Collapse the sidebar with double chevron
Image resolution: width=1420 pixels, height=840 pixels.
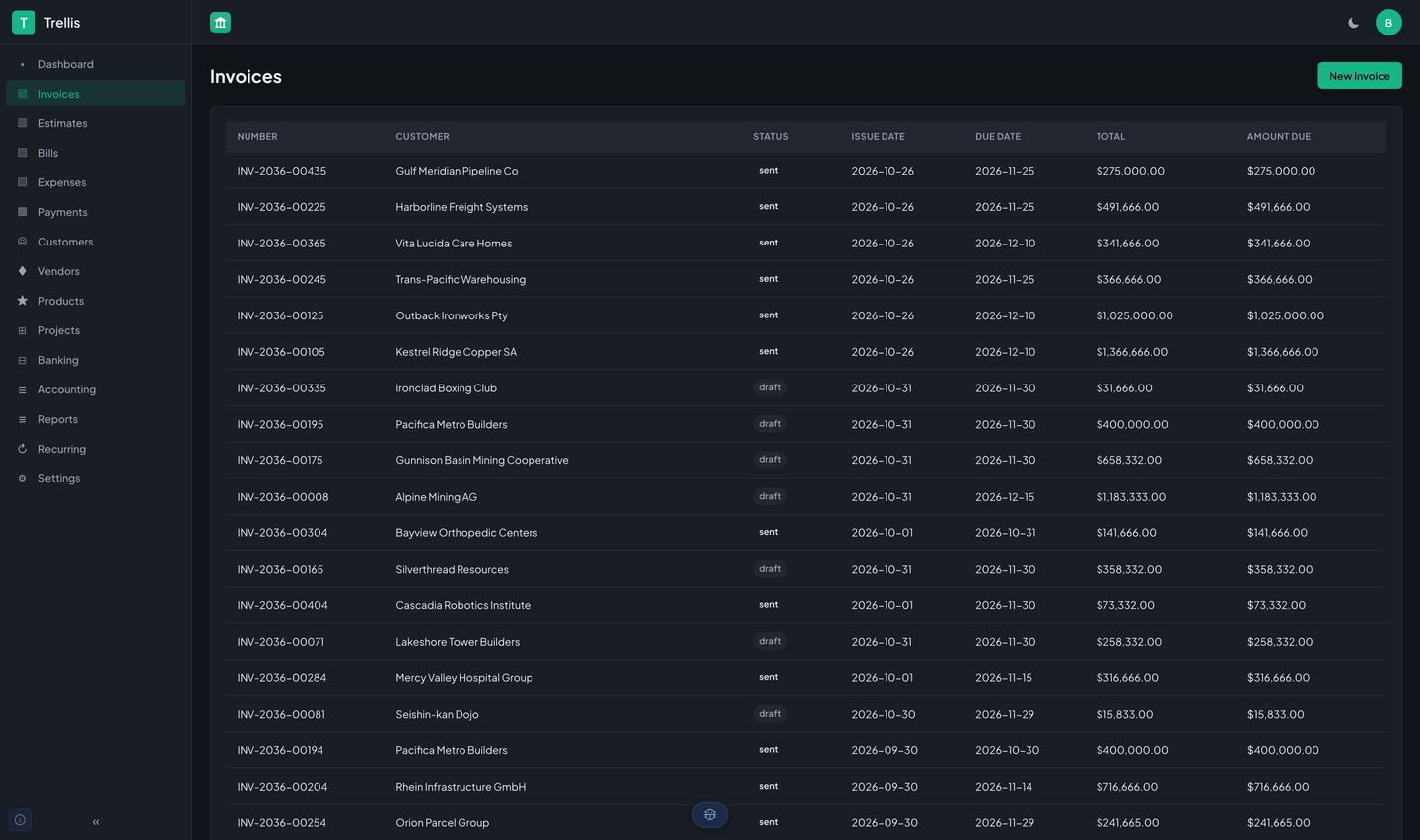[x=96, y=821]
